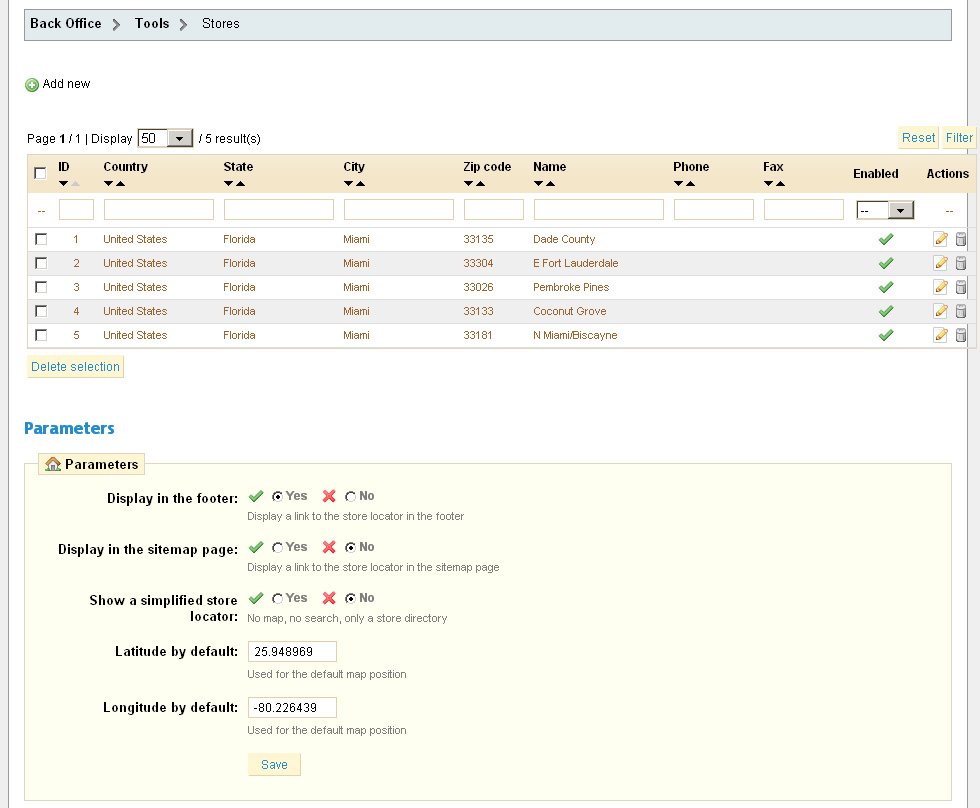Delete the E Fort Lauderdale store
The width and height of the screenshot is (980, 808).
tap(961, 263)
